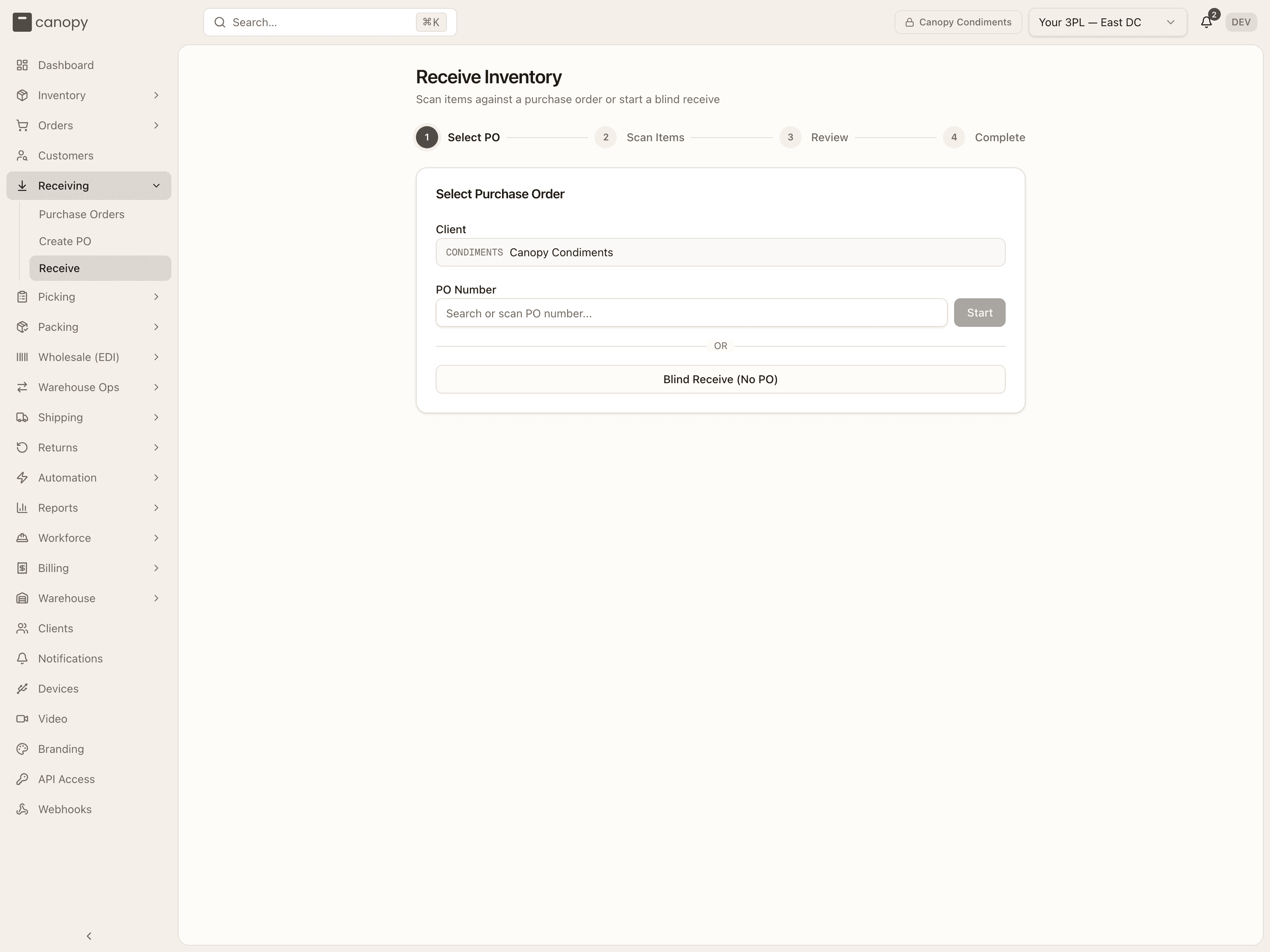
Task: Open Purchase Orders submenu item
Action: pos(100,214)
